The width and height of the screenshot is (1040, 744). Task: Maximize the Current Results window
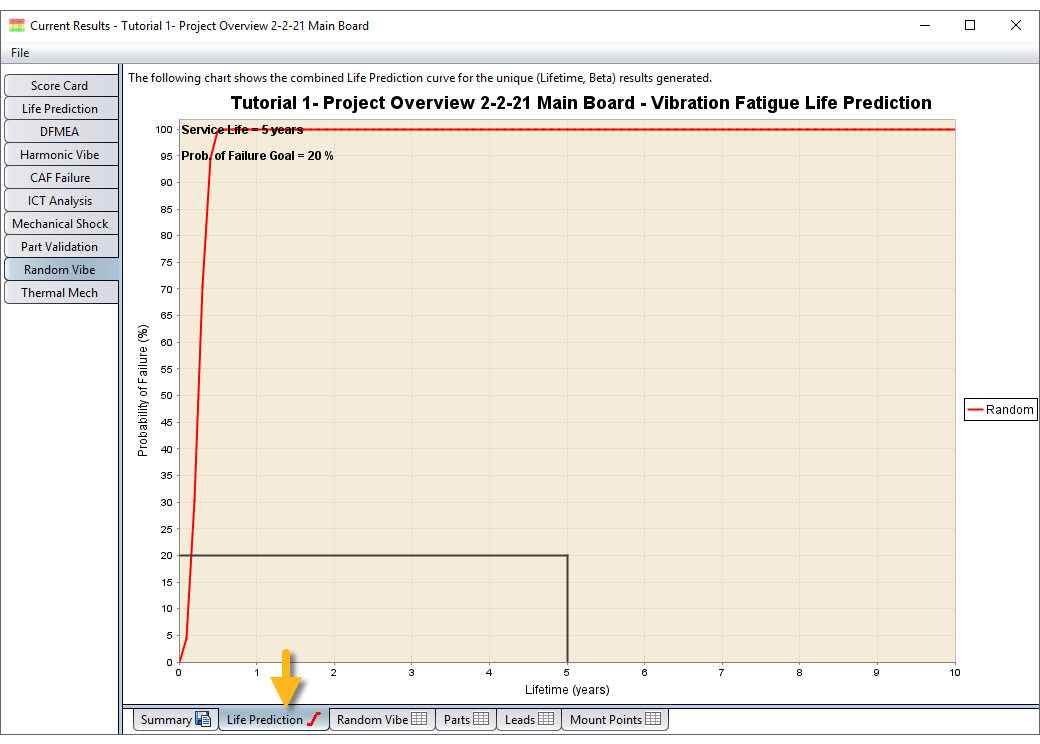click(x=970, y=25)
